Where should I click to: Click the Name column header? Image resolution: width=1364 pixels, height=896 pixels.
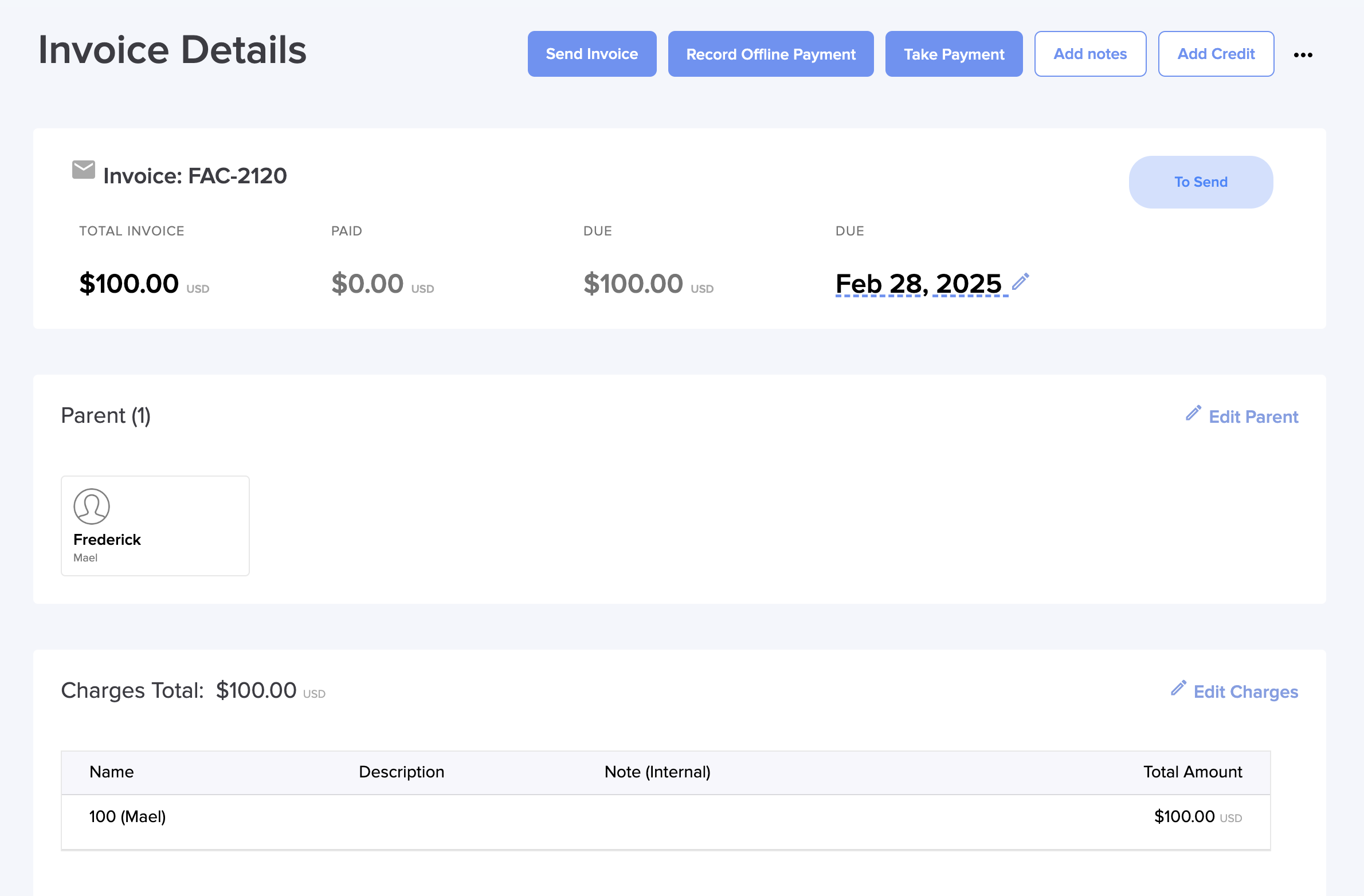[112, 772]
